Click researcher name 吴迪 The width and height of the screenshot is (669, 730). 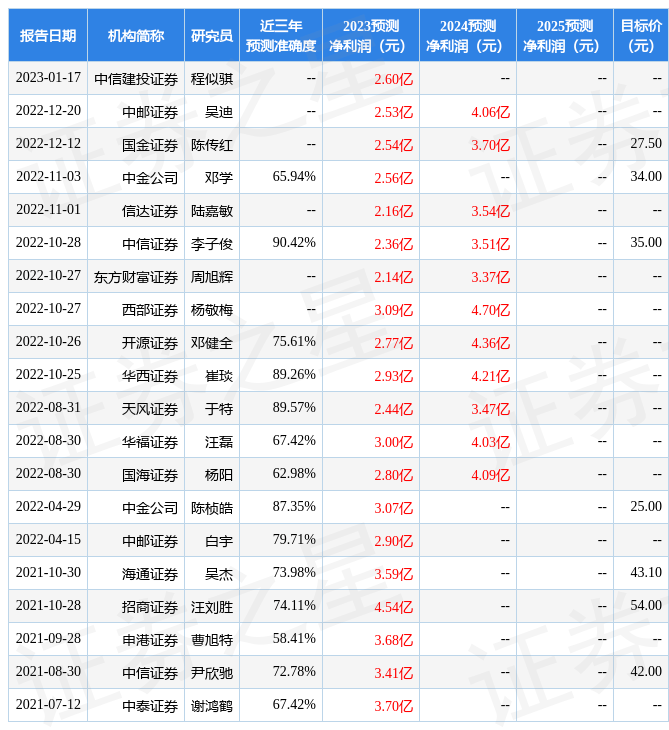tap(219, 112)
